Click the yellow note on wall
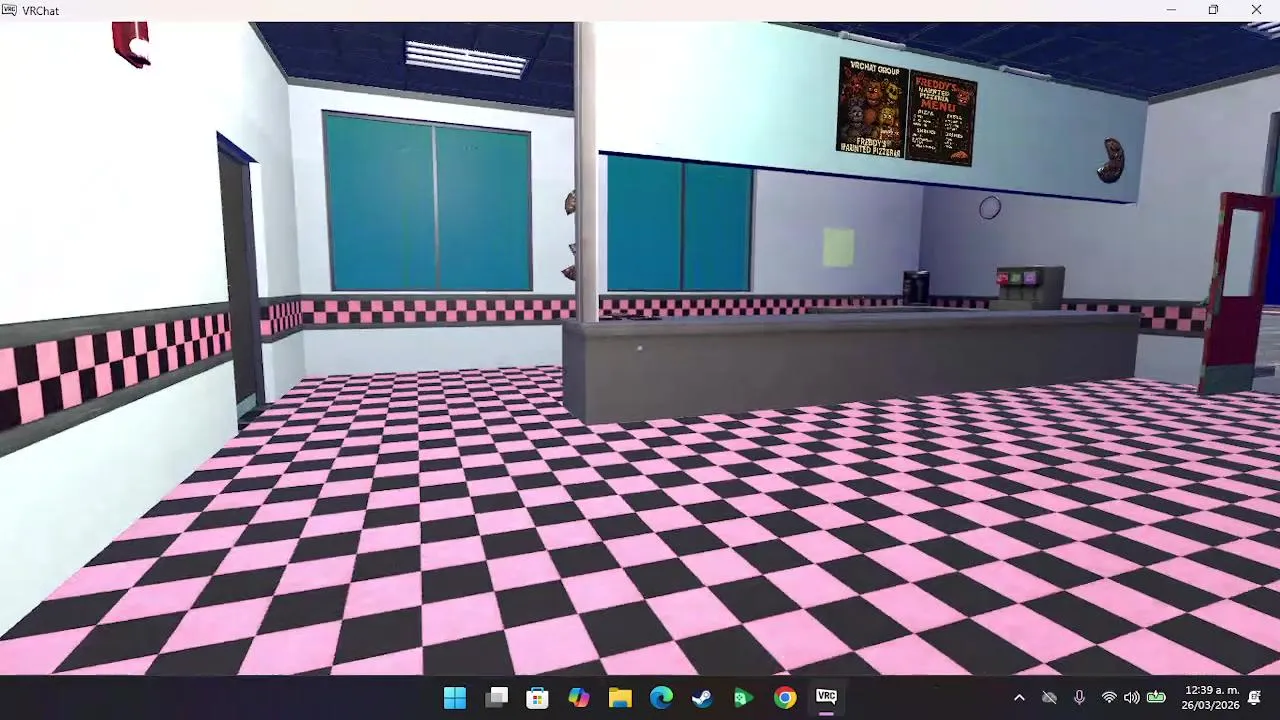The image size is (1280, 720). coord(839,247)
